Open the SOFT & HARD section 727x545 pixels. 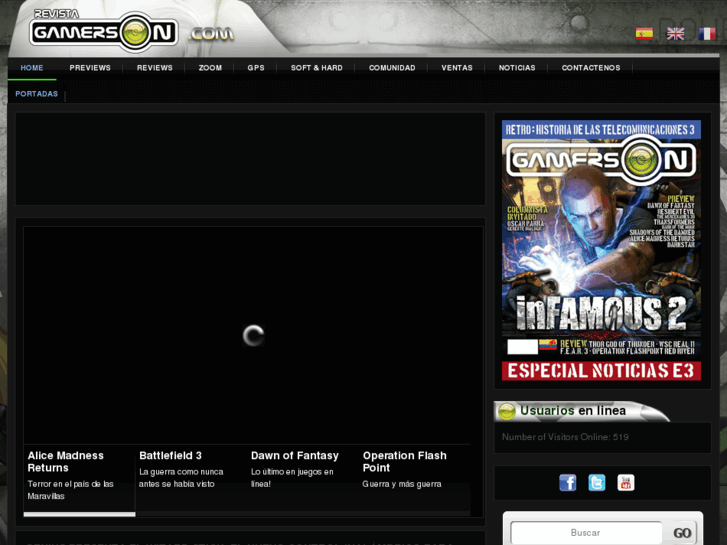[317, 68]
